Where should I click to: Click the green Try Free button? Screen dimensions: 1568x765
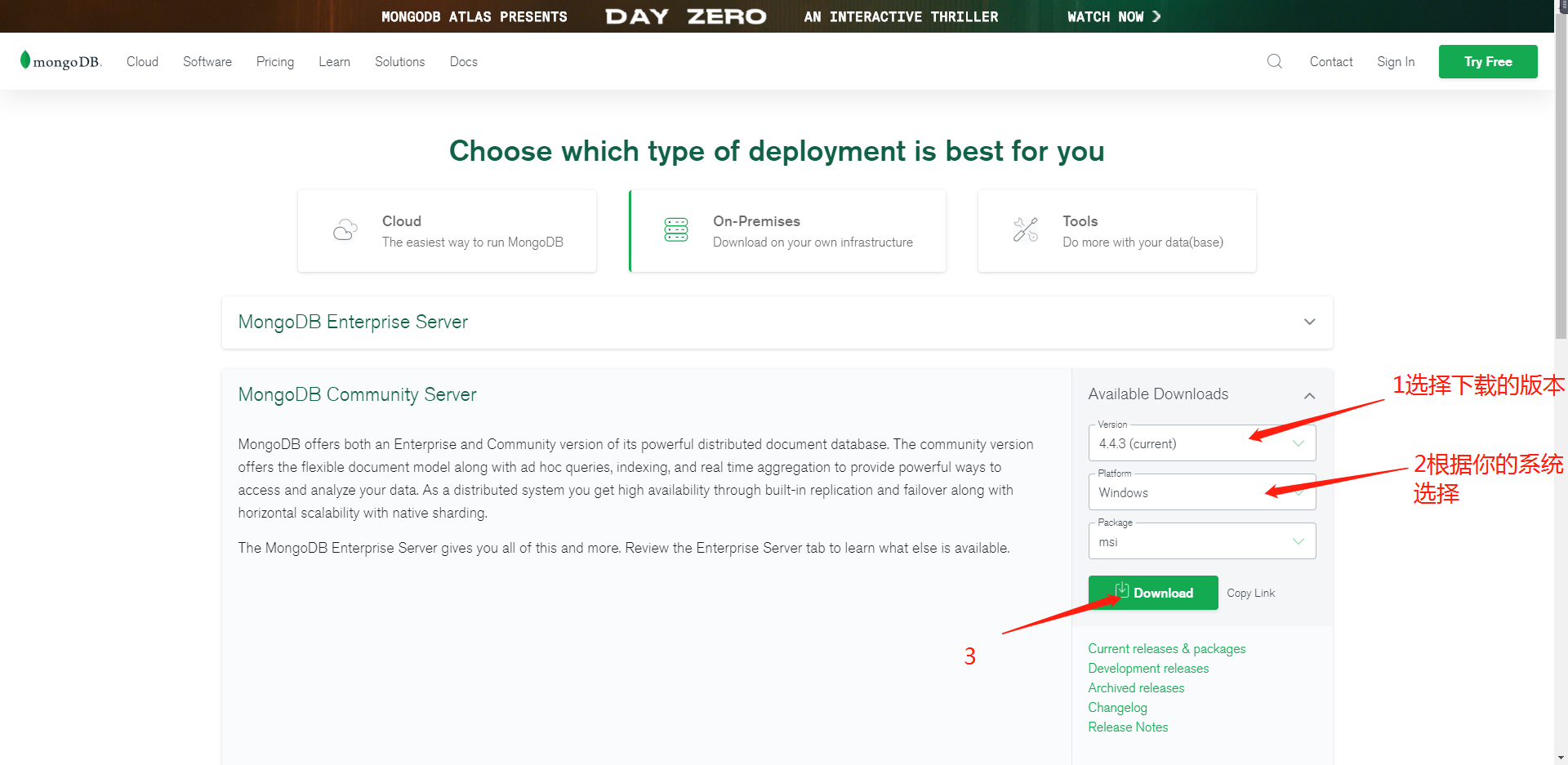click(x=1488, y=62)
